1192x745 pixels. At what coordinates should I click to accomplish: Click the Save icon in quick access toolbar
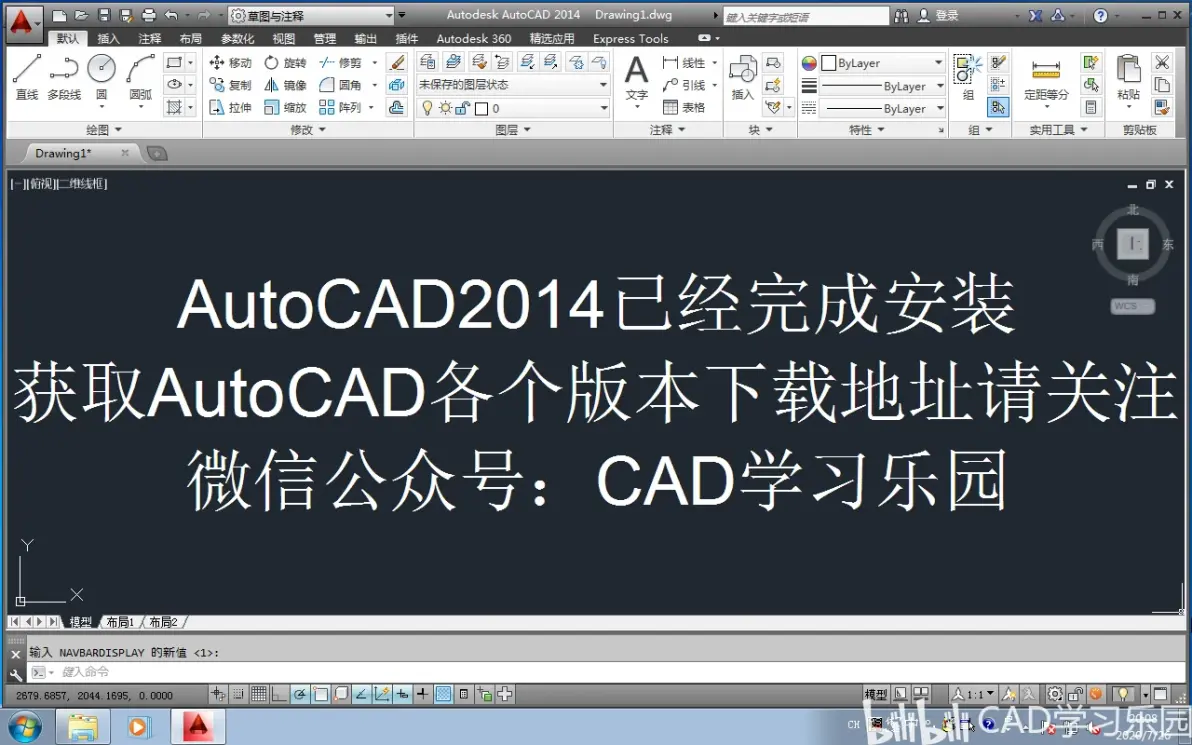[x=104, y=15]
